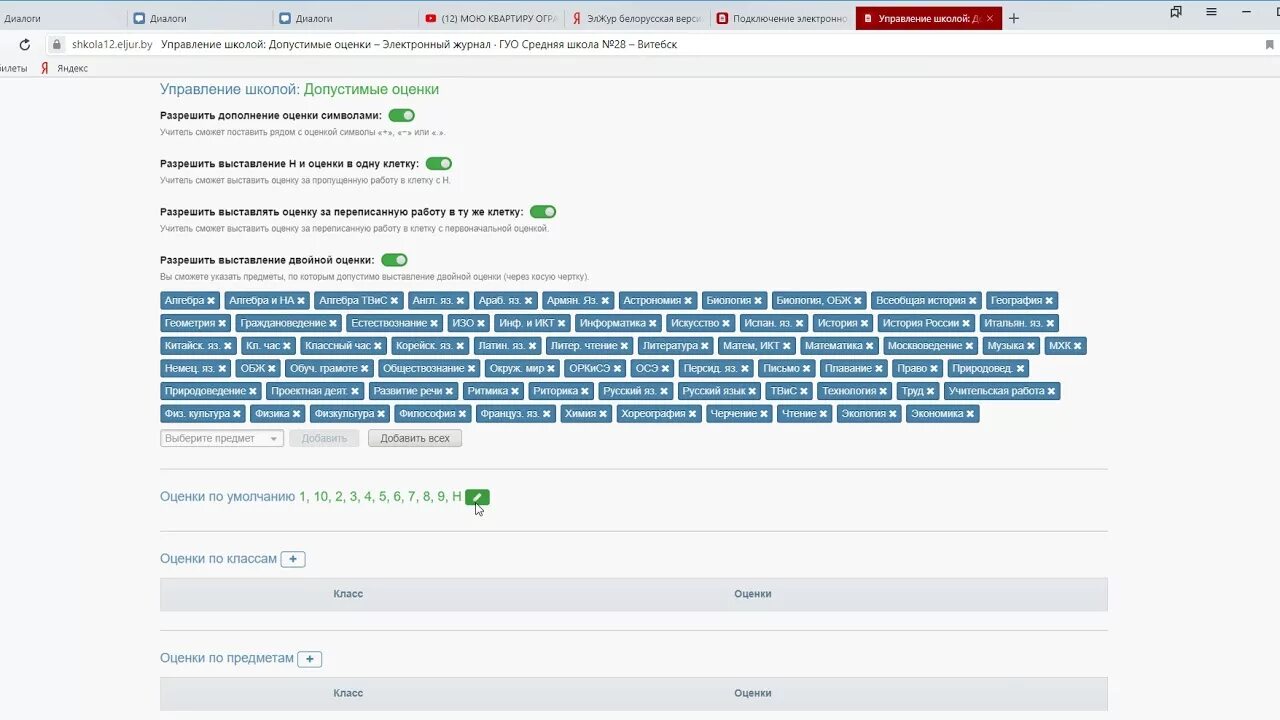The image size is (1280, 720).
Task: Remove the Информатика subject tag
Action: pyautogui.click(x=653, y=324)
